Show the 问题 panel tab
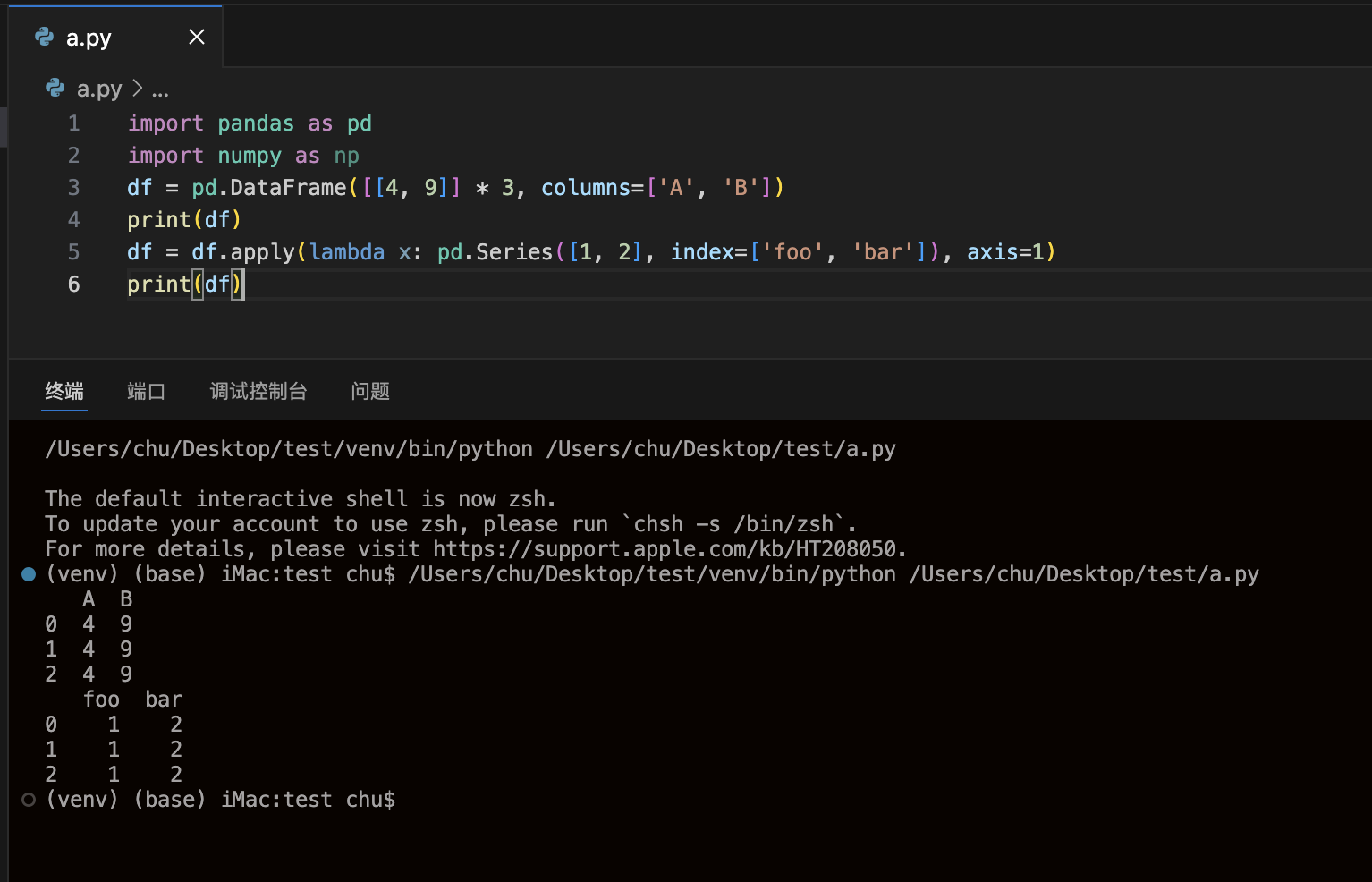The image size is (1372, 882). pyautogui.click(x=370, y=391)
